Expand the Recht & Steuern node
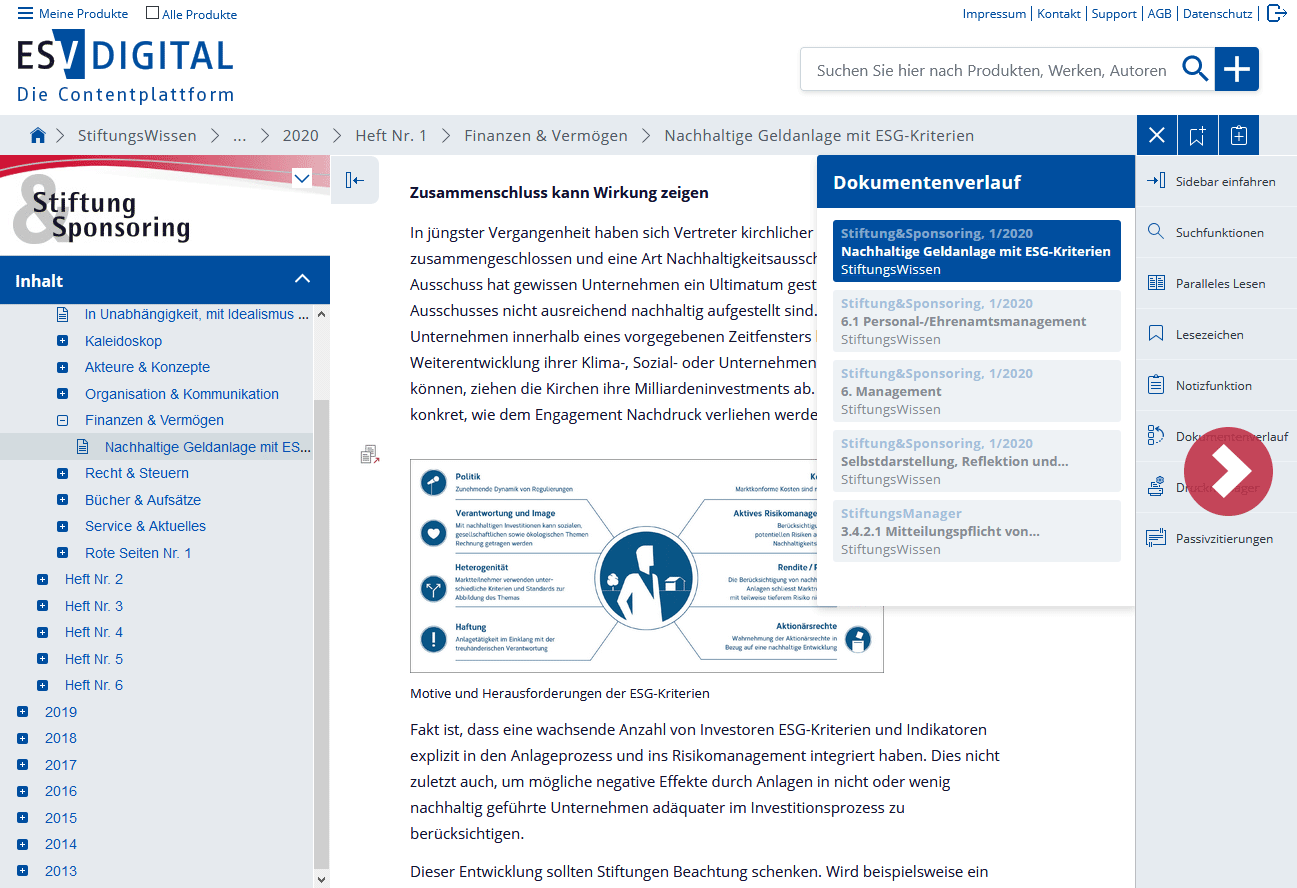This screenshot has height=888, width=1297. point(63,473)
